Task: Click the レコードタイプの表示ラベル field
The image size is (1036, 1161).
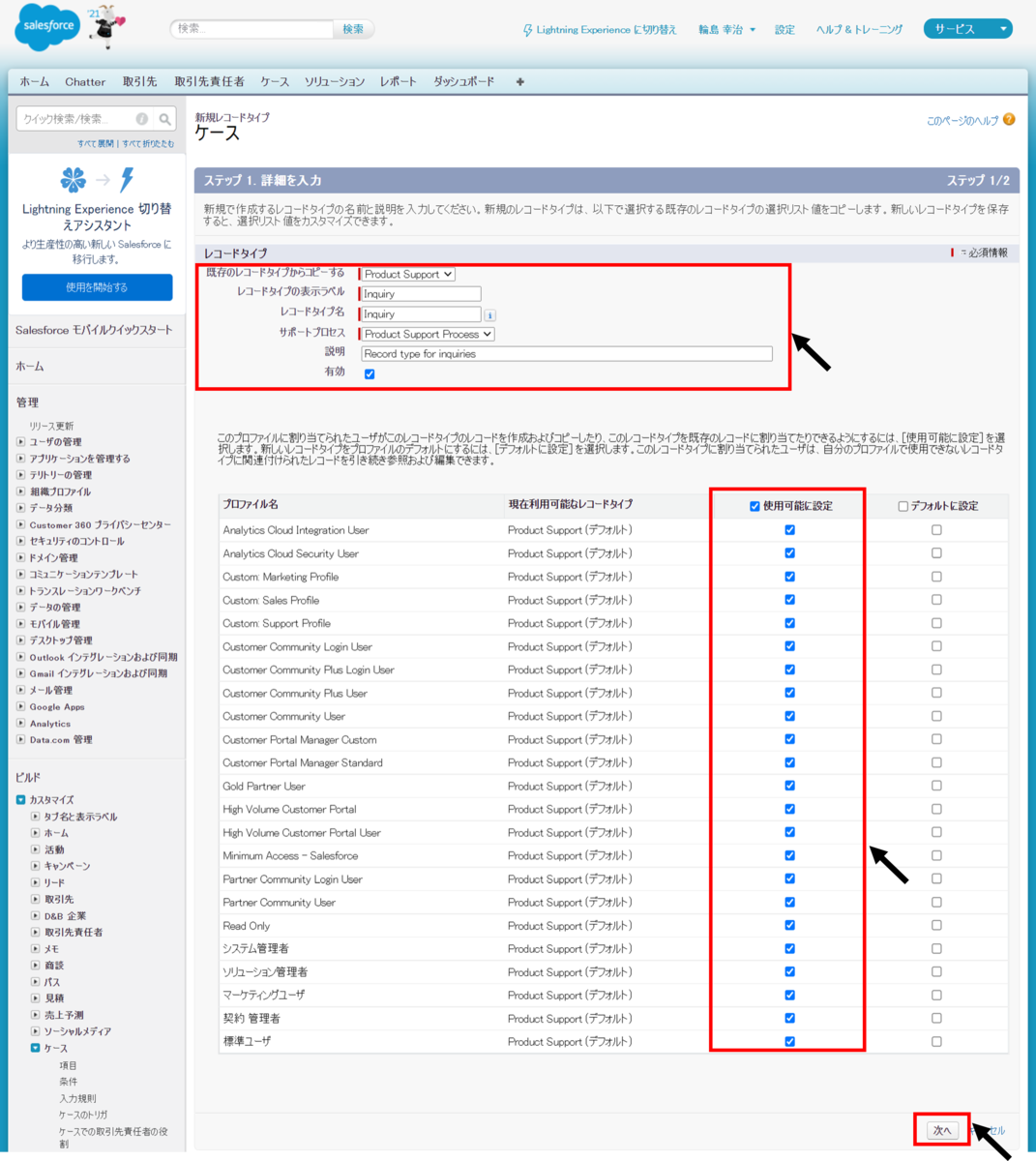Action: pyautogui.click(x=421, y=294)
